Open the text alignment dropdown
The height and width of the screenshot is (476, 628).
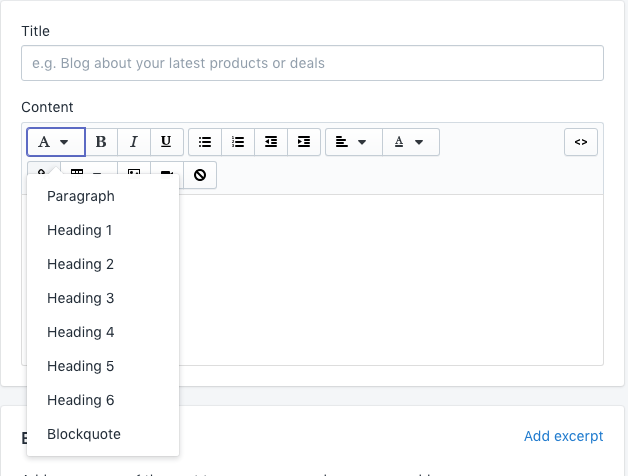tap(353, 142)
